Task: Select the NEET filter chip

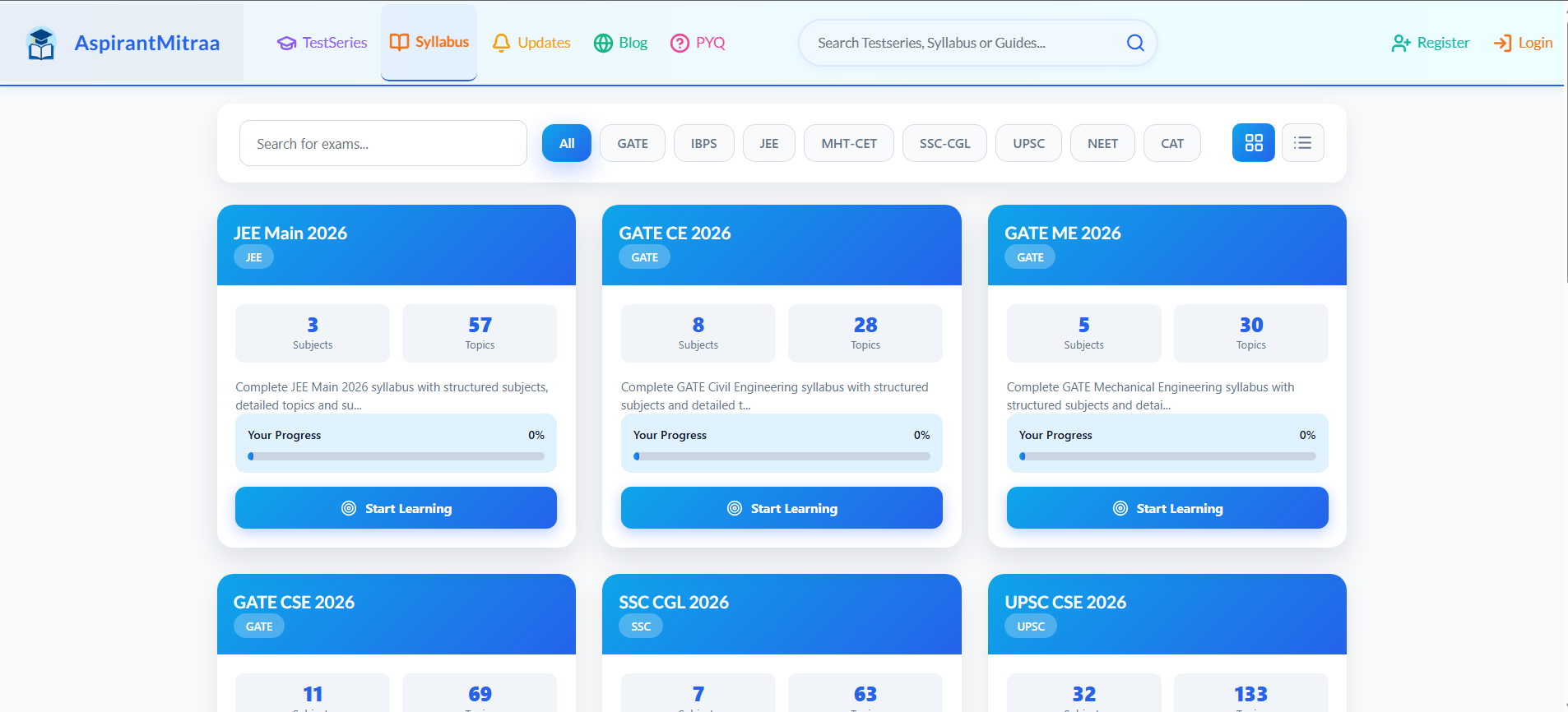Action: point(1103,143)
